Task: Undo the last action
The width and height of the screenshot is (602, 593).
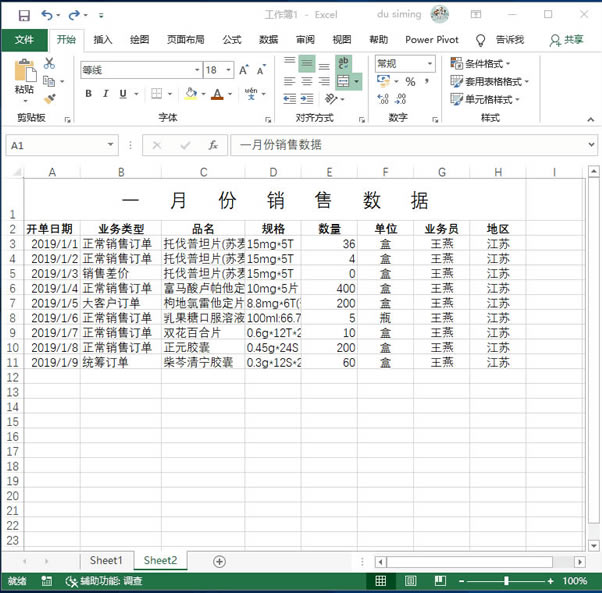Action: pyautogui.click(x=47, y=15)
